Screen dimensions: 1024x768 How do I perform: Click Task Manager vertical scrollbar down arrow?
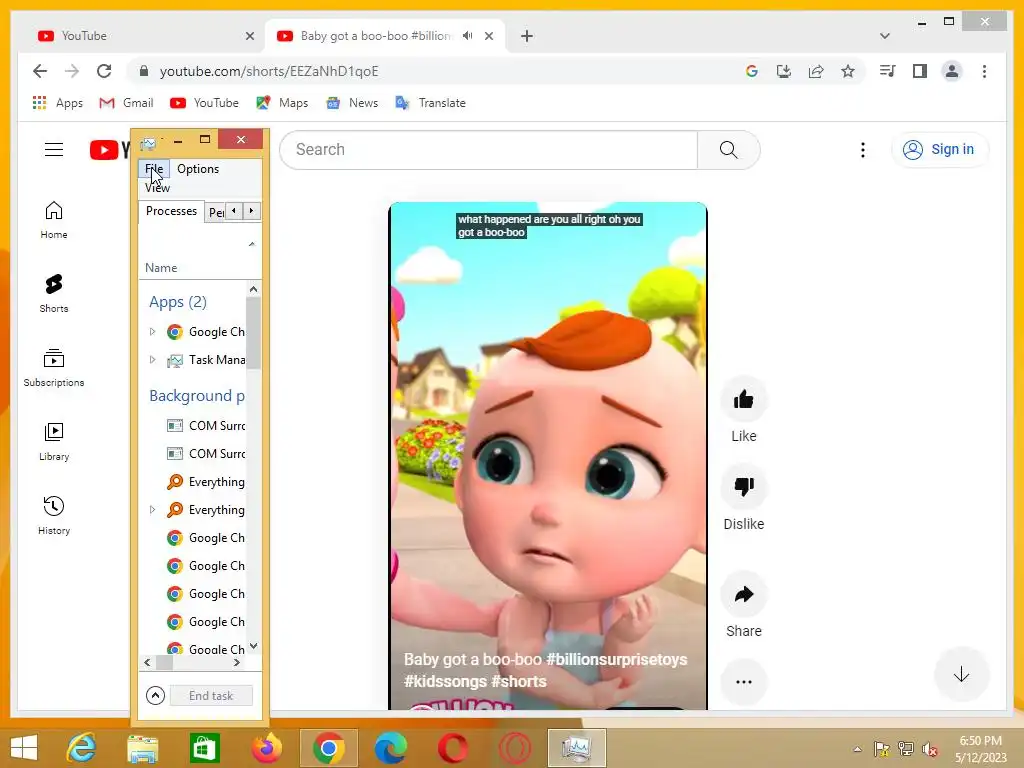point(253,646)
